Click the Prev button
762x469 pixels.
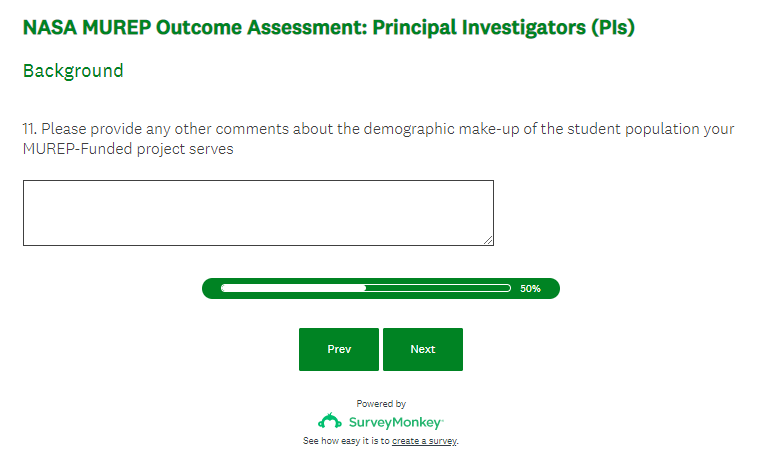pos(339,349)
